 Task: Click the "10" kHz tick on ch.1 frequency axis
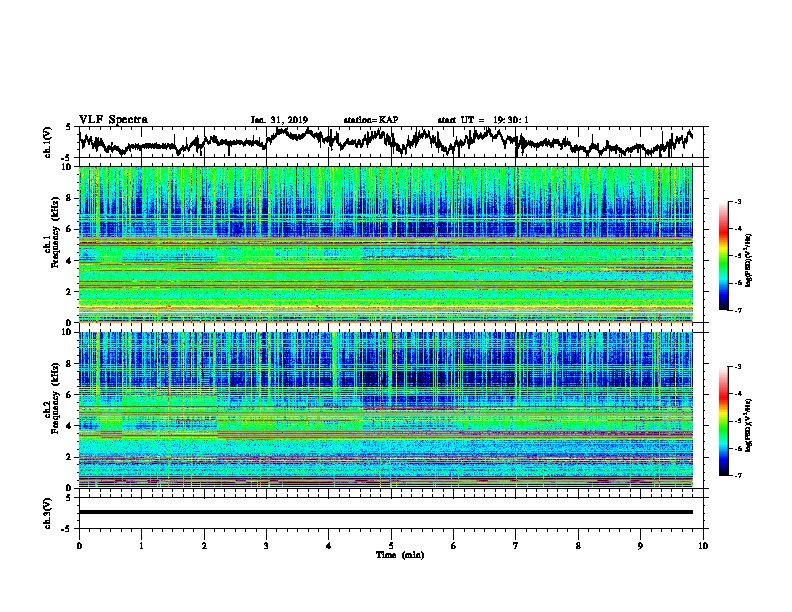coord(67,167)
